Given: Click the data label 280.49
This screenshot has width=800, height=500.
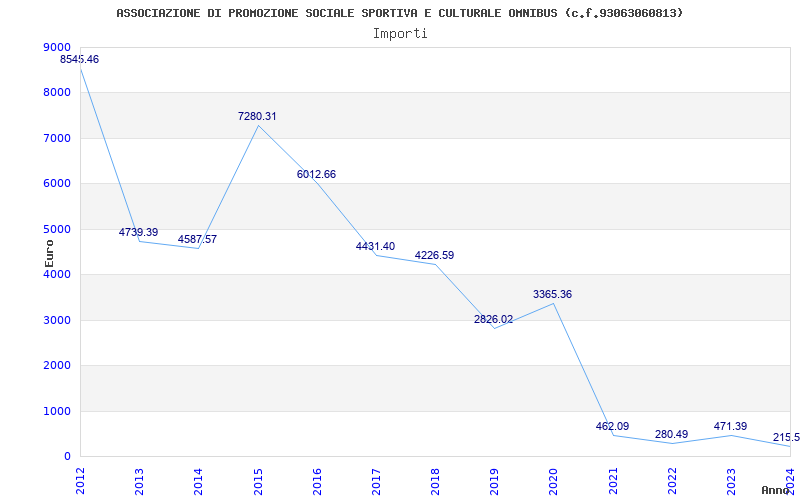Looking at the screenshot, I should 671,435.
